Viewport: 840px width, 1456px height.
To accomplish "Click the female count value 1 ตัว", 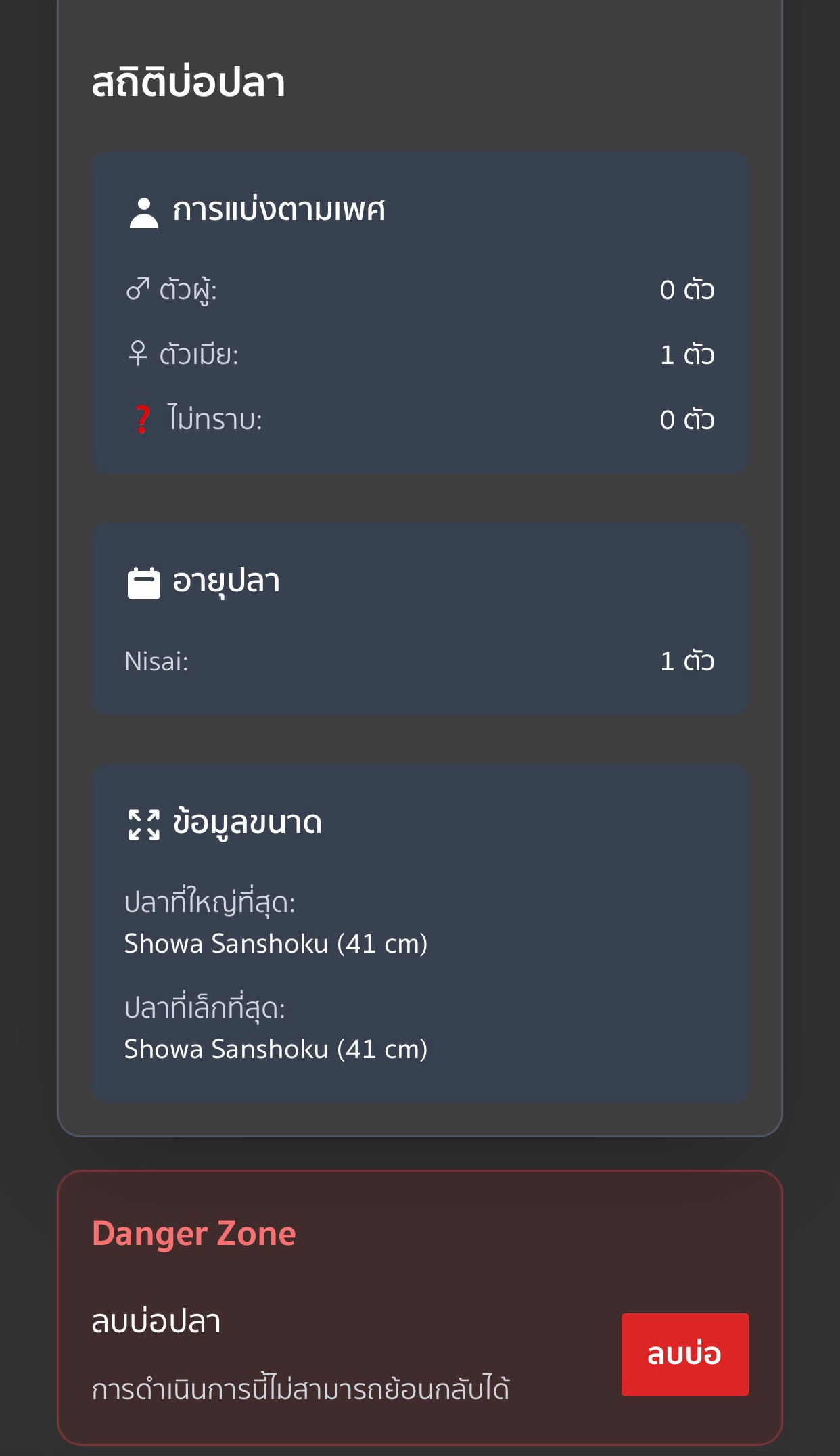I will pos(686,355).
